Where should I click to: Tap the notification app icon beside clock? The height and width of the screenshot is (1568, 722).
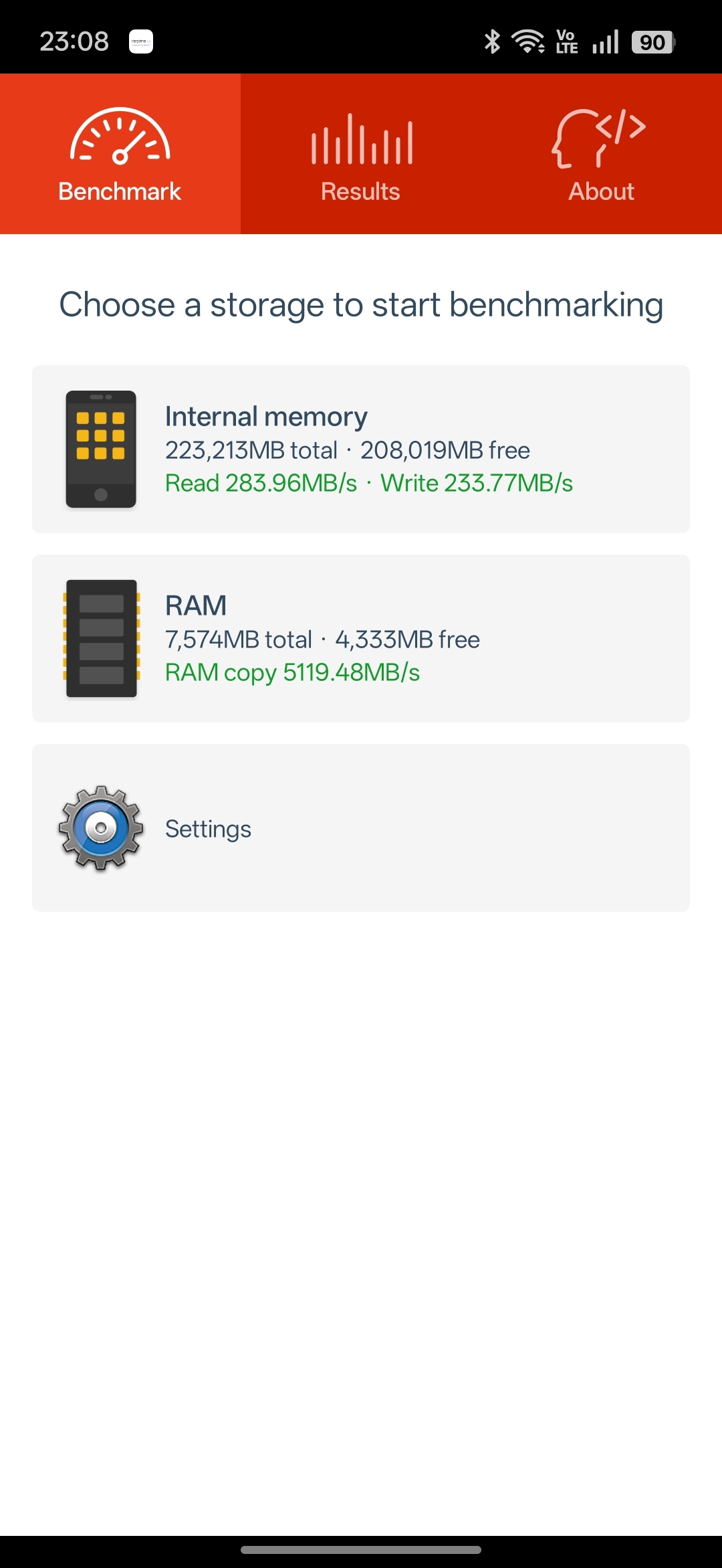coord(141,41)
